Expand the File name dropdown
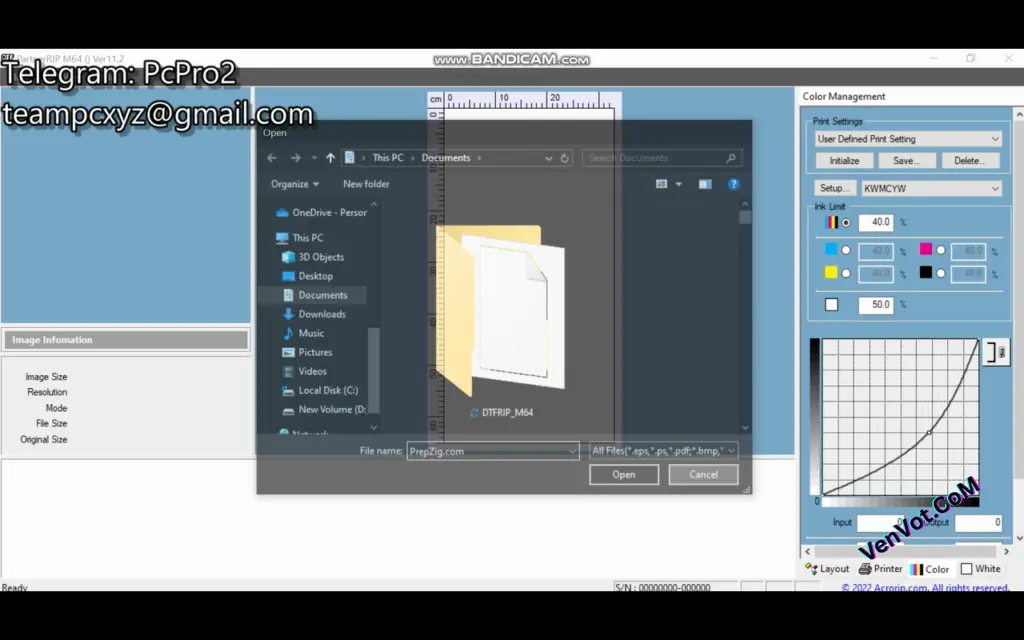This screenshot has height=640, width=1024. (572, 451)
